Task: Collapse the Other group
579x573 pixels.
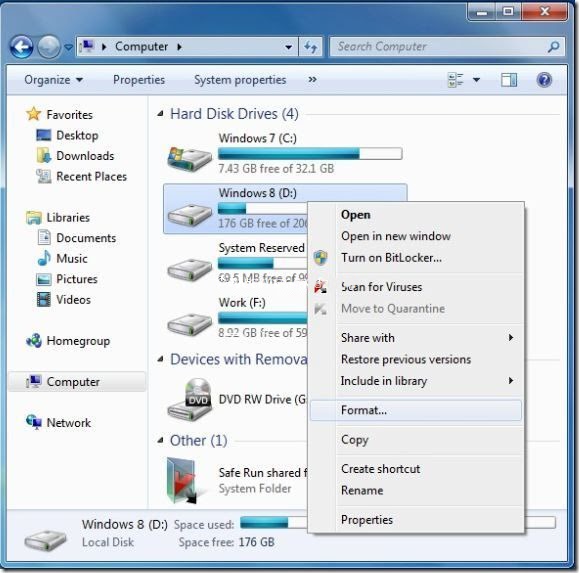Action: (x=160, y=440)
